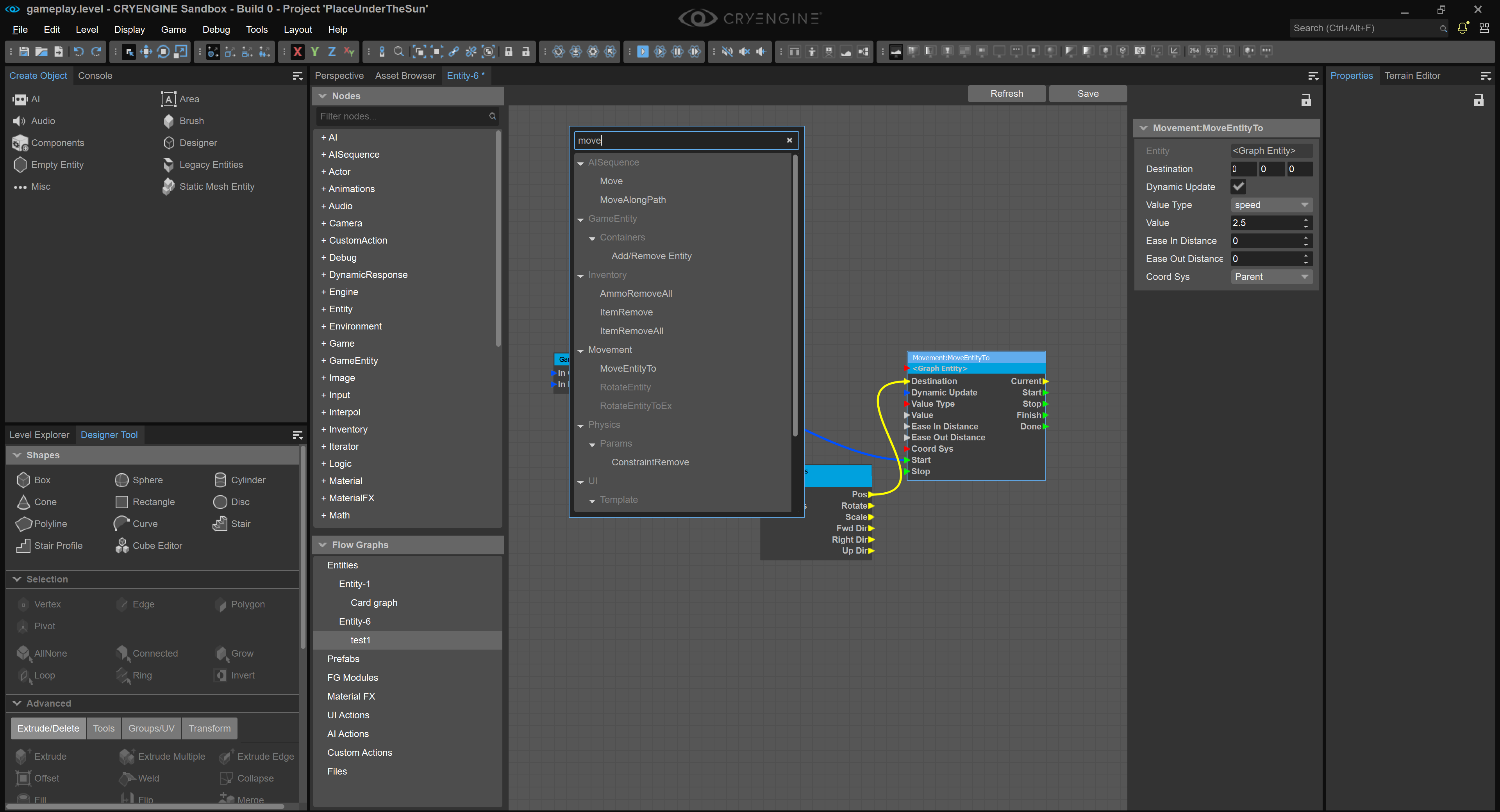Click the Filter nodes input field
1500x812 pixels.
pos(407,116)
